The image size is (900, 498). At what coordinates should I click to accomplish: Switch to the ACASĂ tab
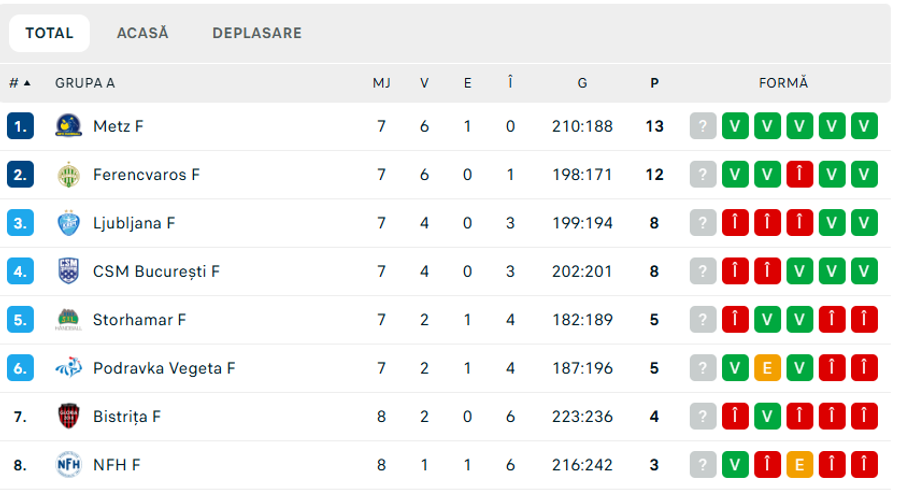(x=142, y=33)
